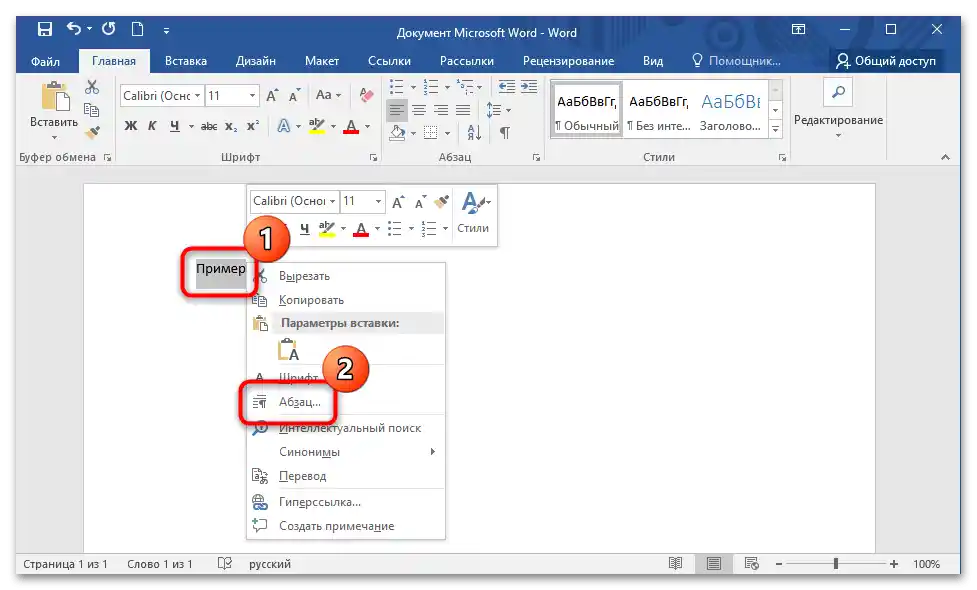Switch to the Рецензирование tab
The height and width of the screenshot is (590, 977).
[x=568, y=61]
